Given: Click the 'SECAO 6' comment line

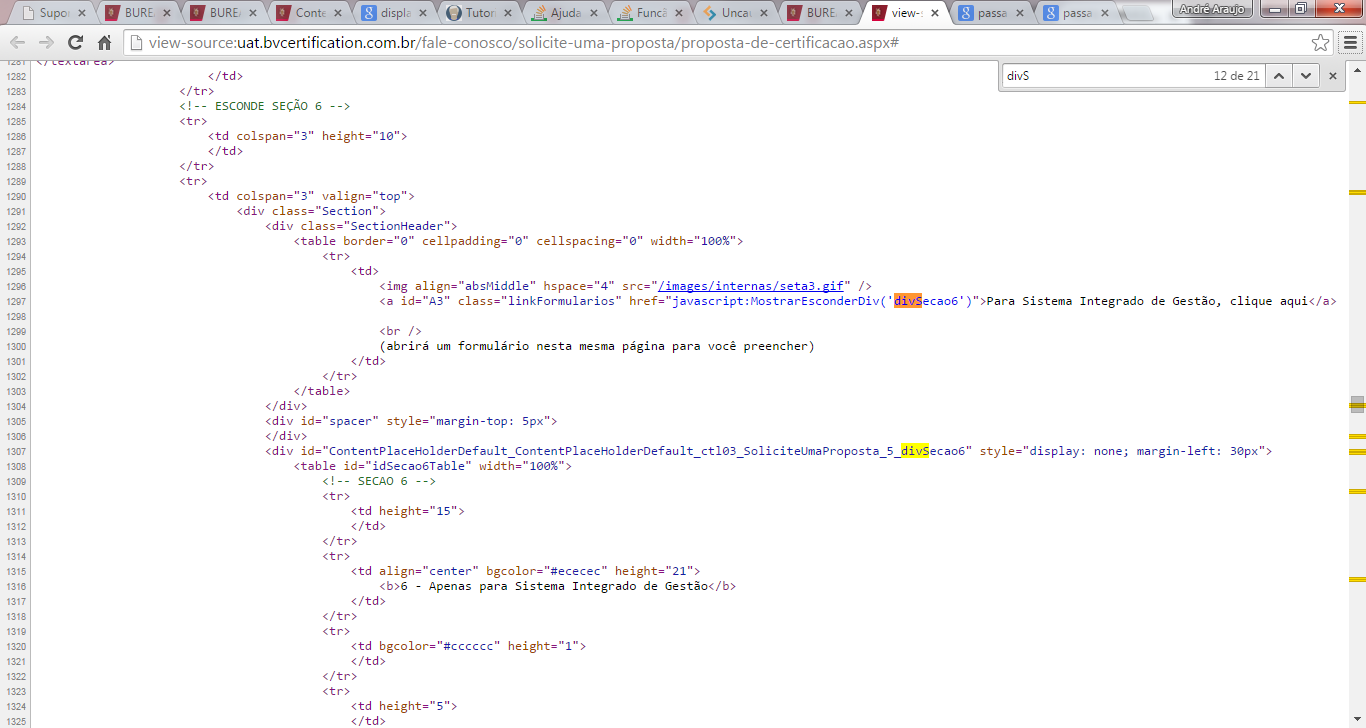Looking at the screenshot, I should click(379, 481).
